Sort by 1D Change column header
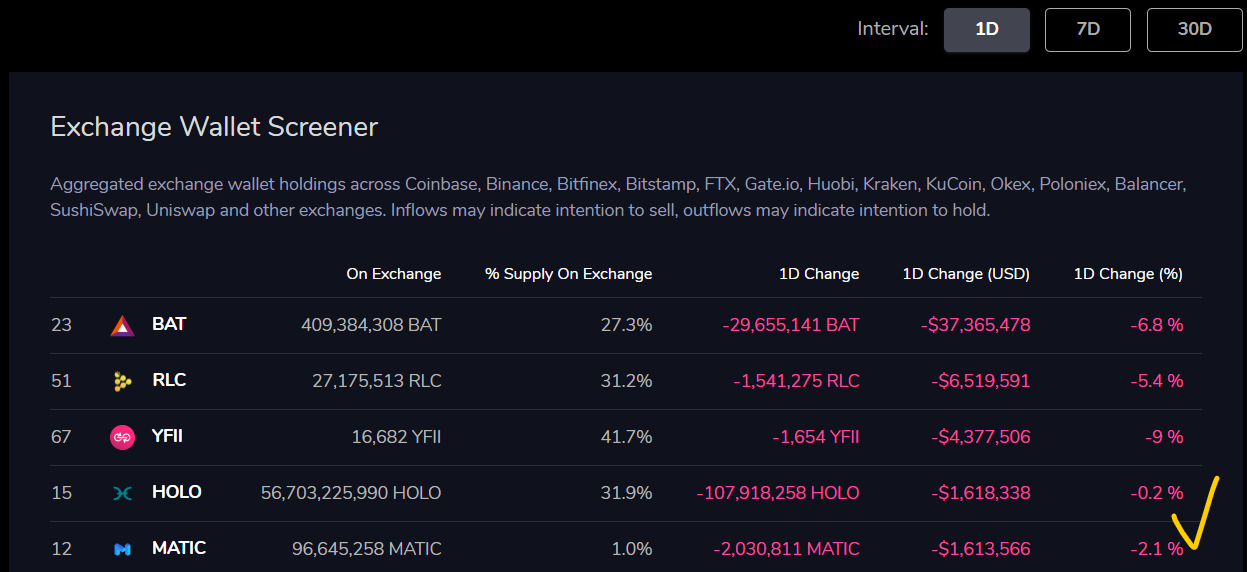Image resolution: width=1247 pixels, height=572 pixels. (819, 274)
